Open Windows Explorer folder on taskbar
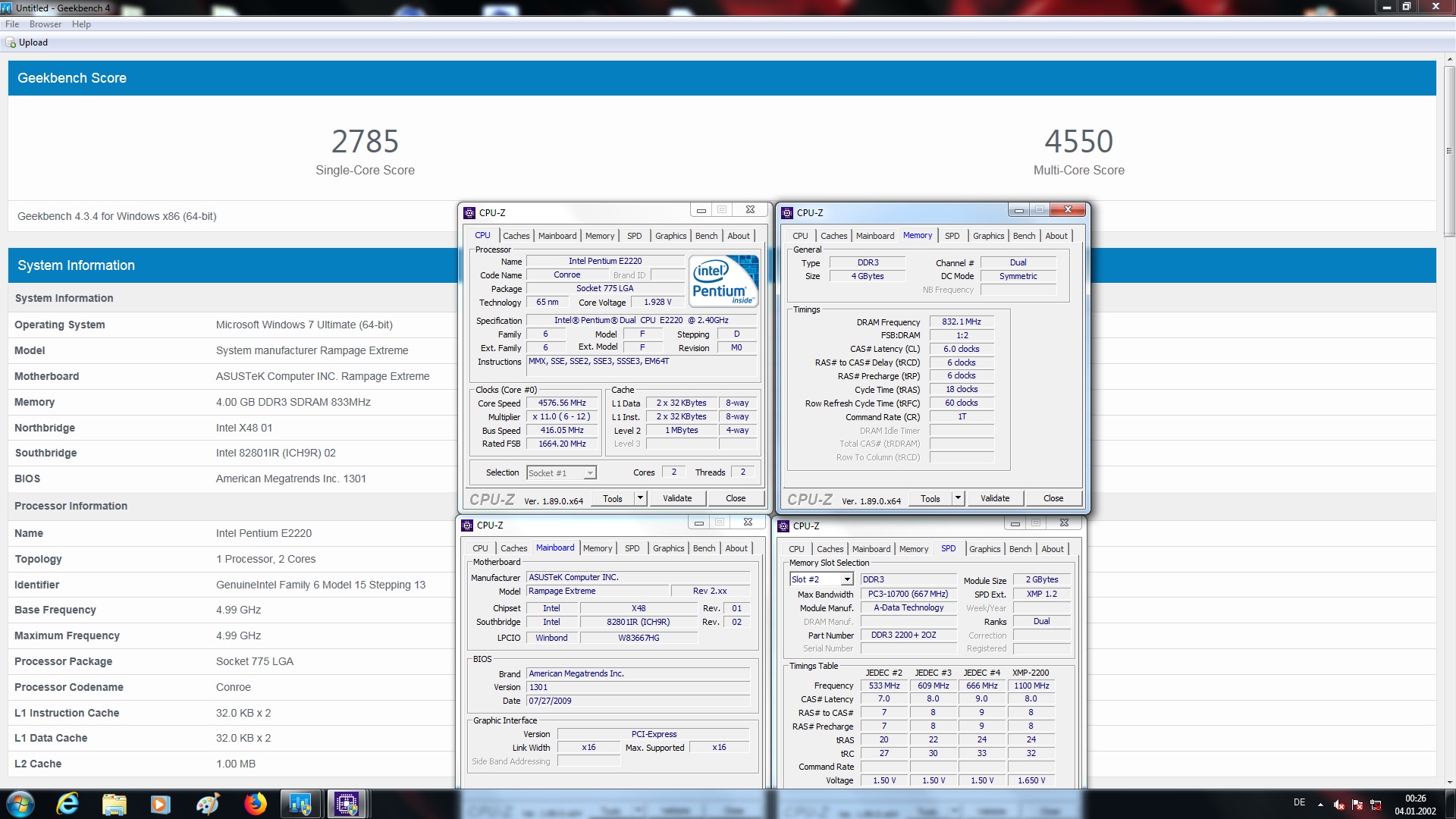Viewport: 1456px width, 819px height. [x=115, y=804]
